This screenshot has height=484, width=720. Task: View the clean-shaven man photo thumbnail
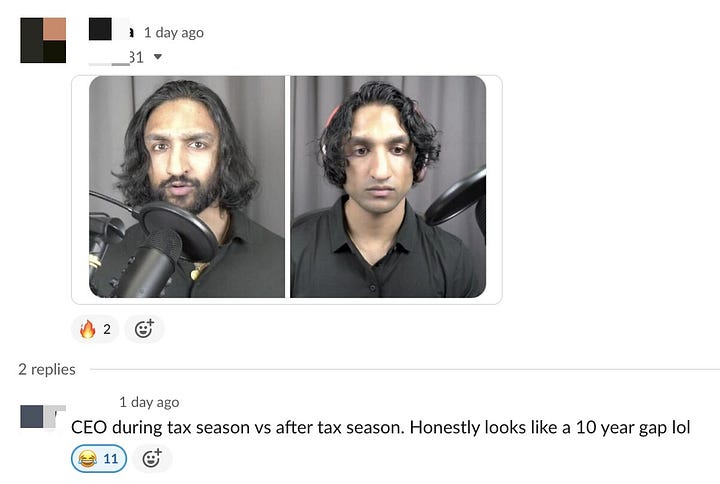[x=388, y=187]
